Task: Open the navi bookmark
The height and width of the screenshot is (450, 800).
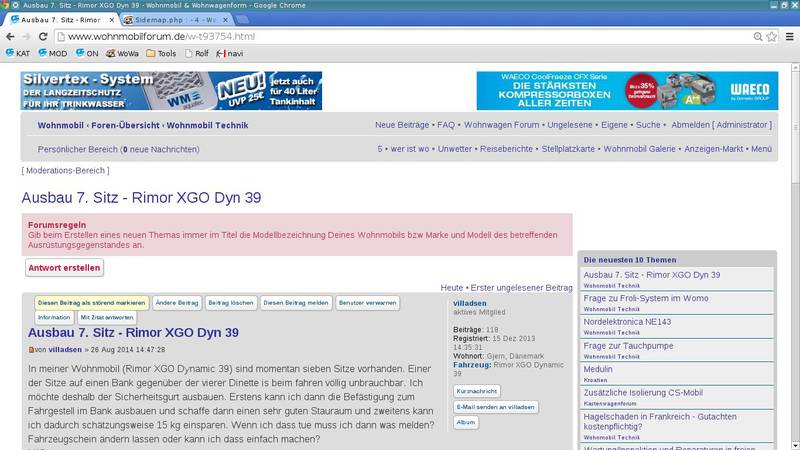Action: 230,53
